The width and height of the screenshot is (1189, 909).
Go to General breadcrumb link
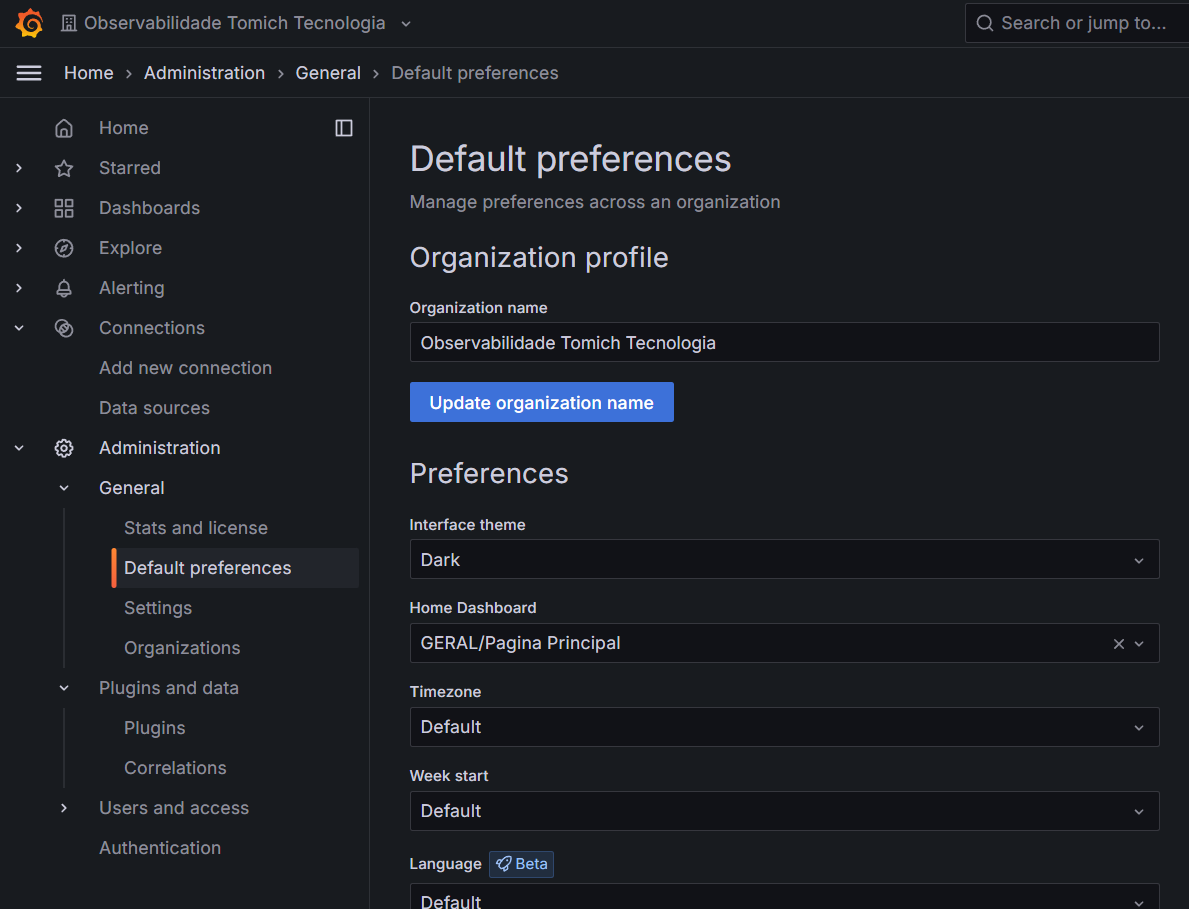click(x=328, y=73)
